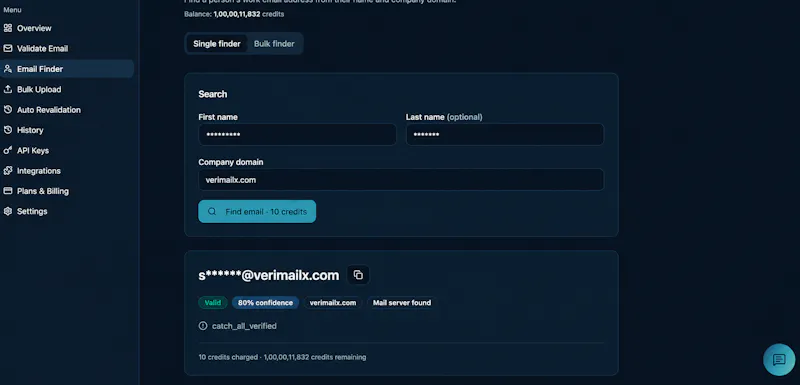Click the Email Finder person icon

click(8, 69)
